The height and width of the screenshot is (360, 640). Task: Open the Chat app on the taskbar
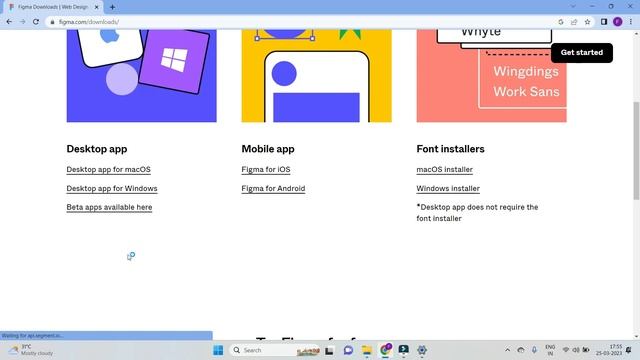[348, 350]
